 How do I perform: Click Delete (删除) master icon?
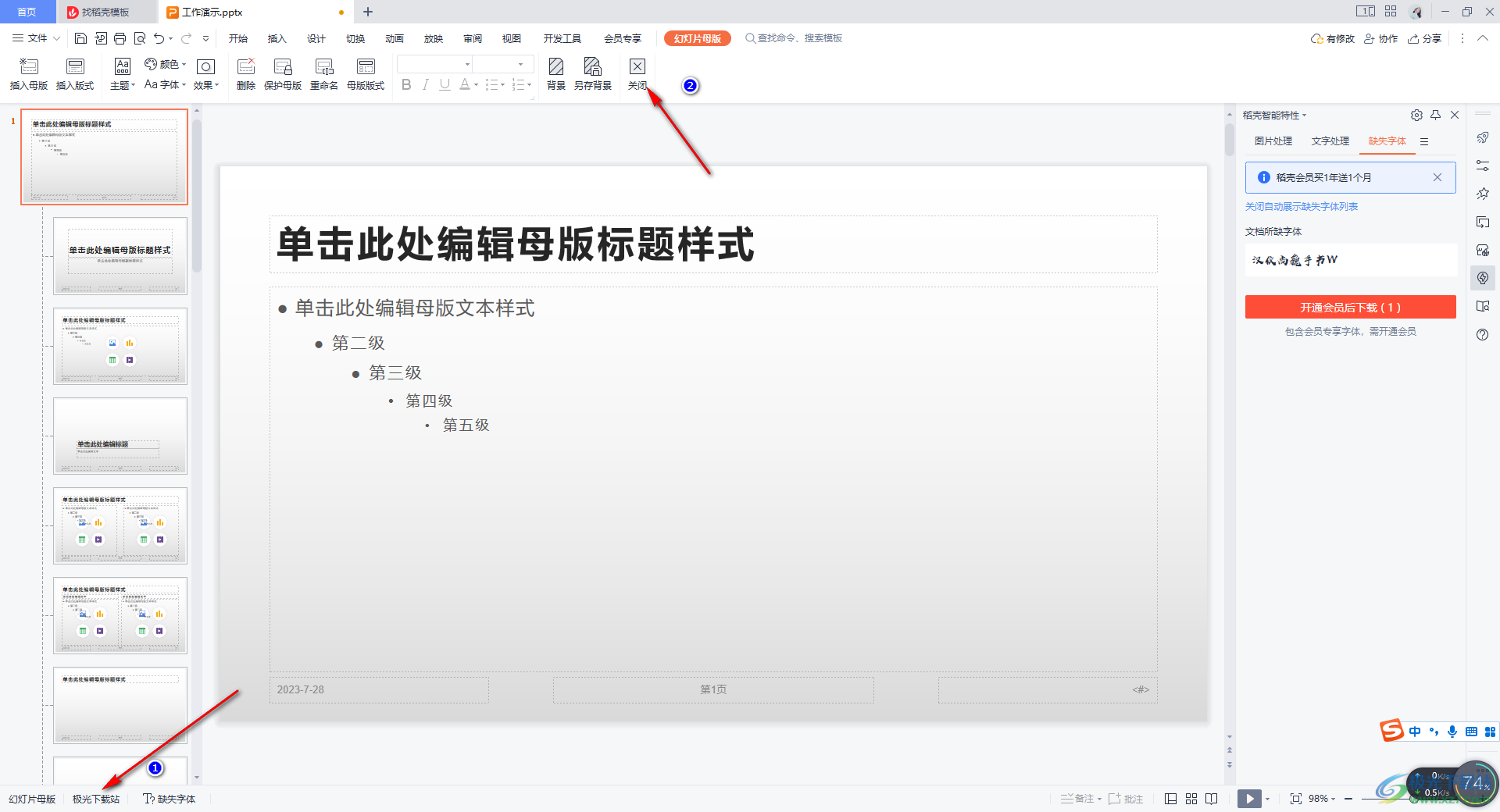[x=246, y=74]
